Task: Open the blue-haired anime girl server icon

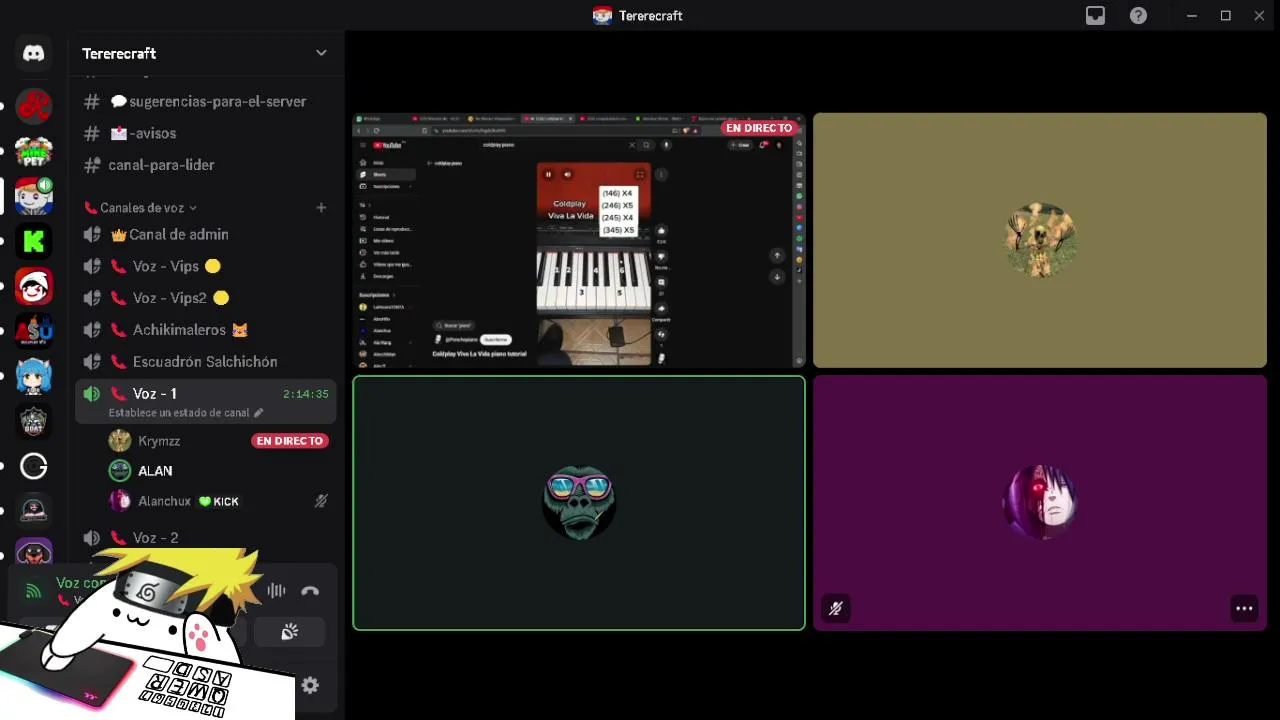Action: pyautogui.click(x=34, y=376)
